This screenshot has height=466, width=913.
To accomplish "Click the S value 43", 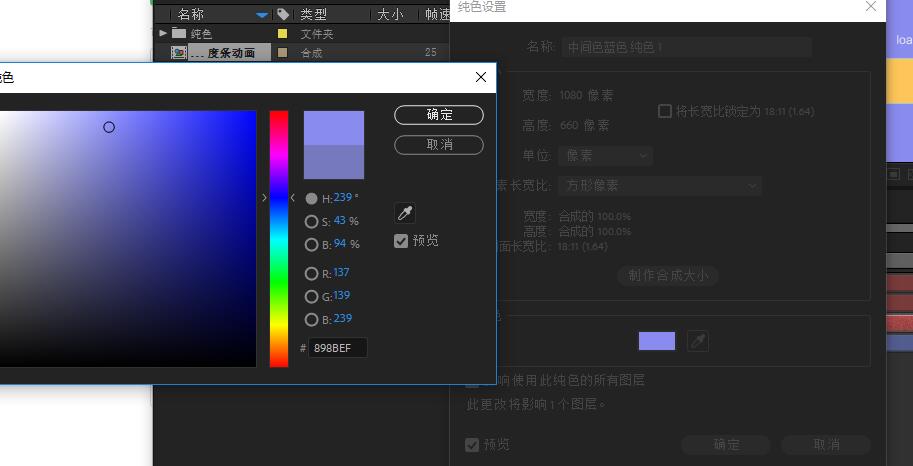I will [339, 221].
